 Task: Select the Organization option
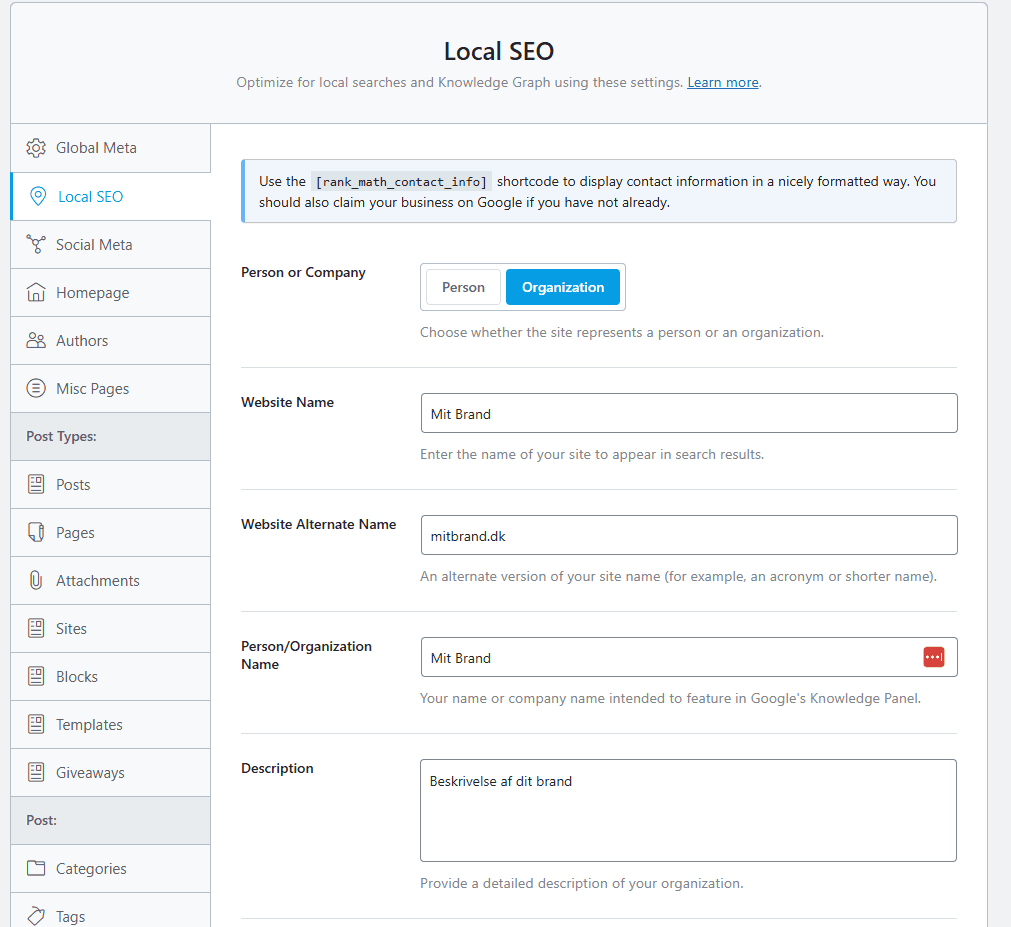(x=562, y=287)
